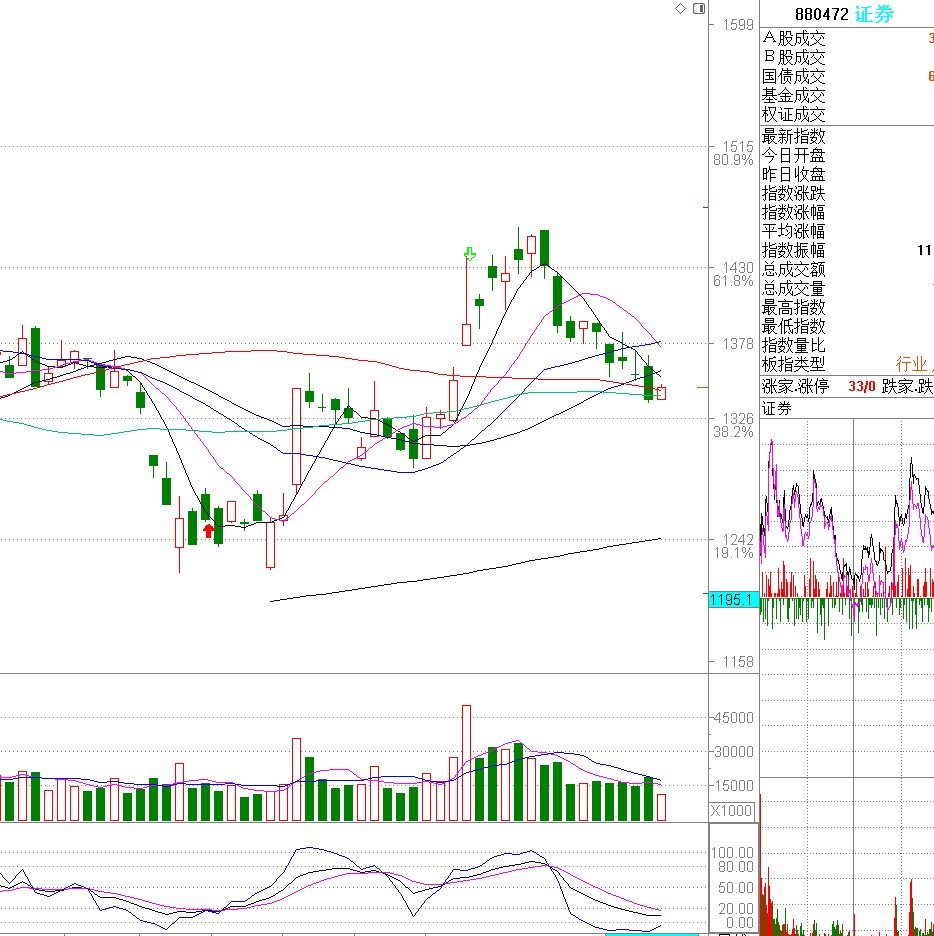
Task: Toggle the side info panel icon
Action: [699, 8]
